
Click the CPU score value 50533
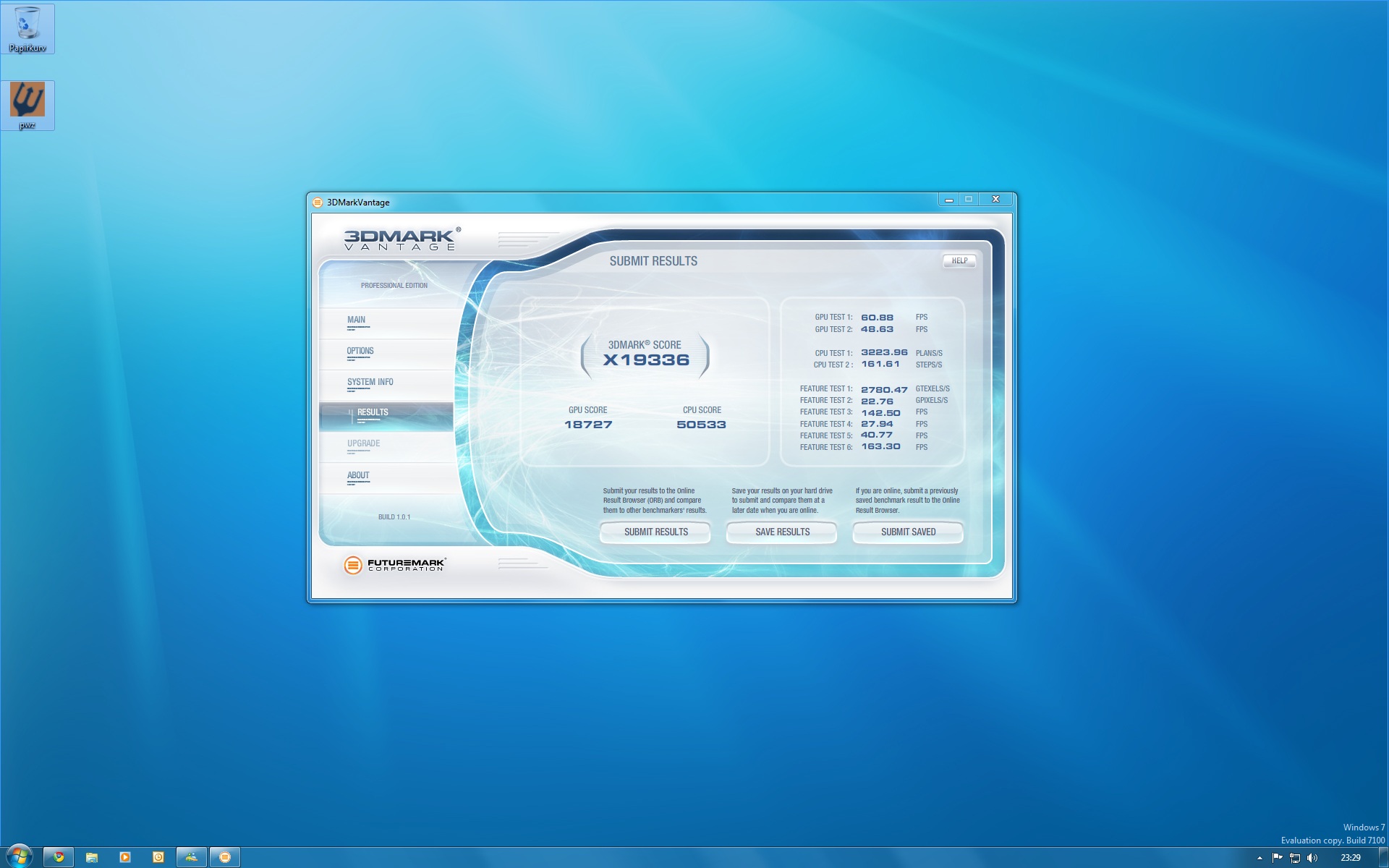[x=701, y=425]
